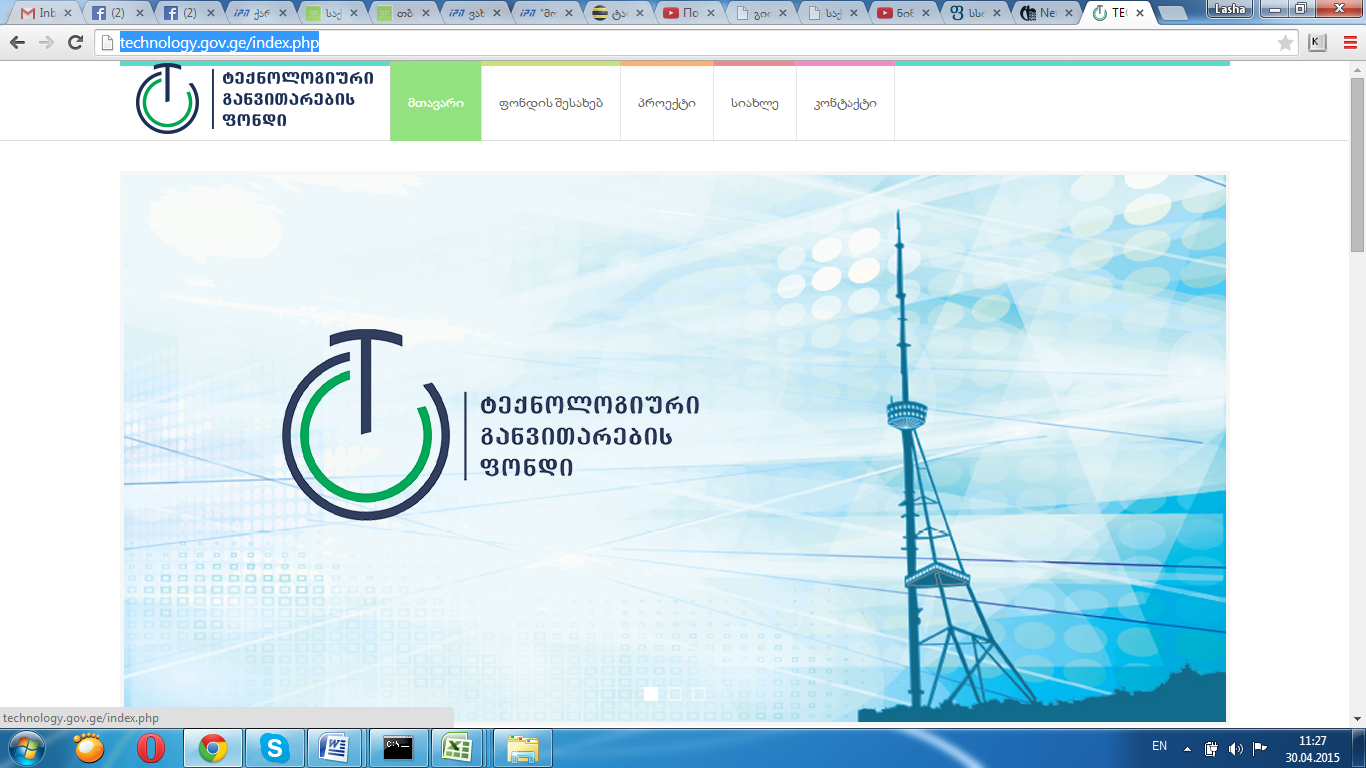
Task: Click the browser forward arrow
Action: click(46, 43)
